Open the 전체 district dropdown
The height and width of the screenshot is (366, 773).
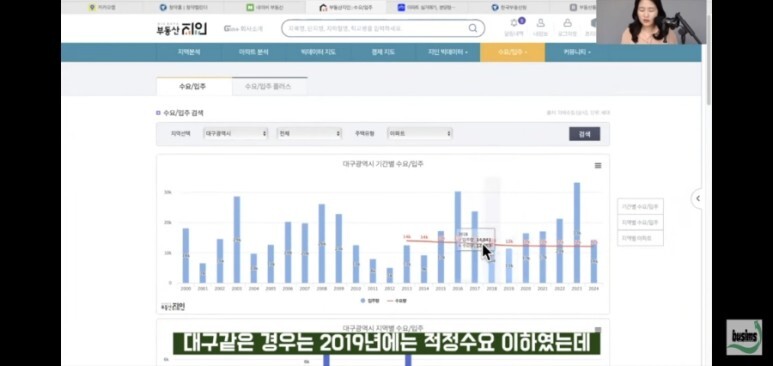309,133
